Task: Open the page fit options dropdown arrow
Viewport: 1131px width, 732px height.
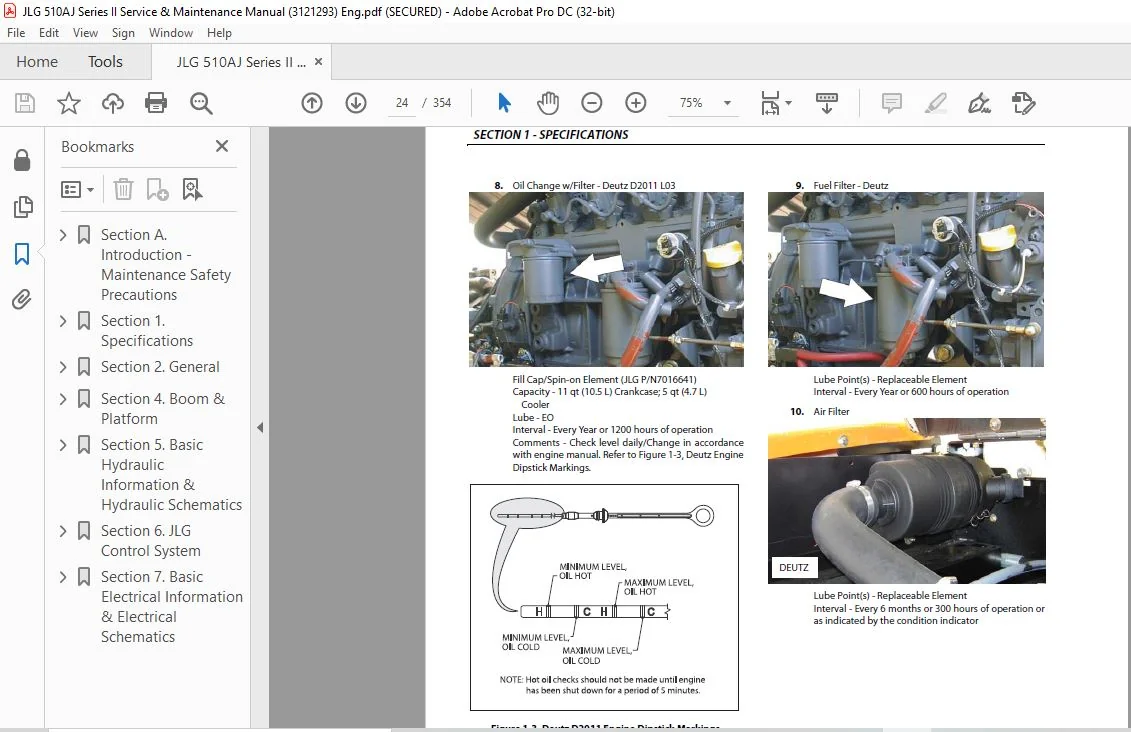Action: [x=788, y=103]
